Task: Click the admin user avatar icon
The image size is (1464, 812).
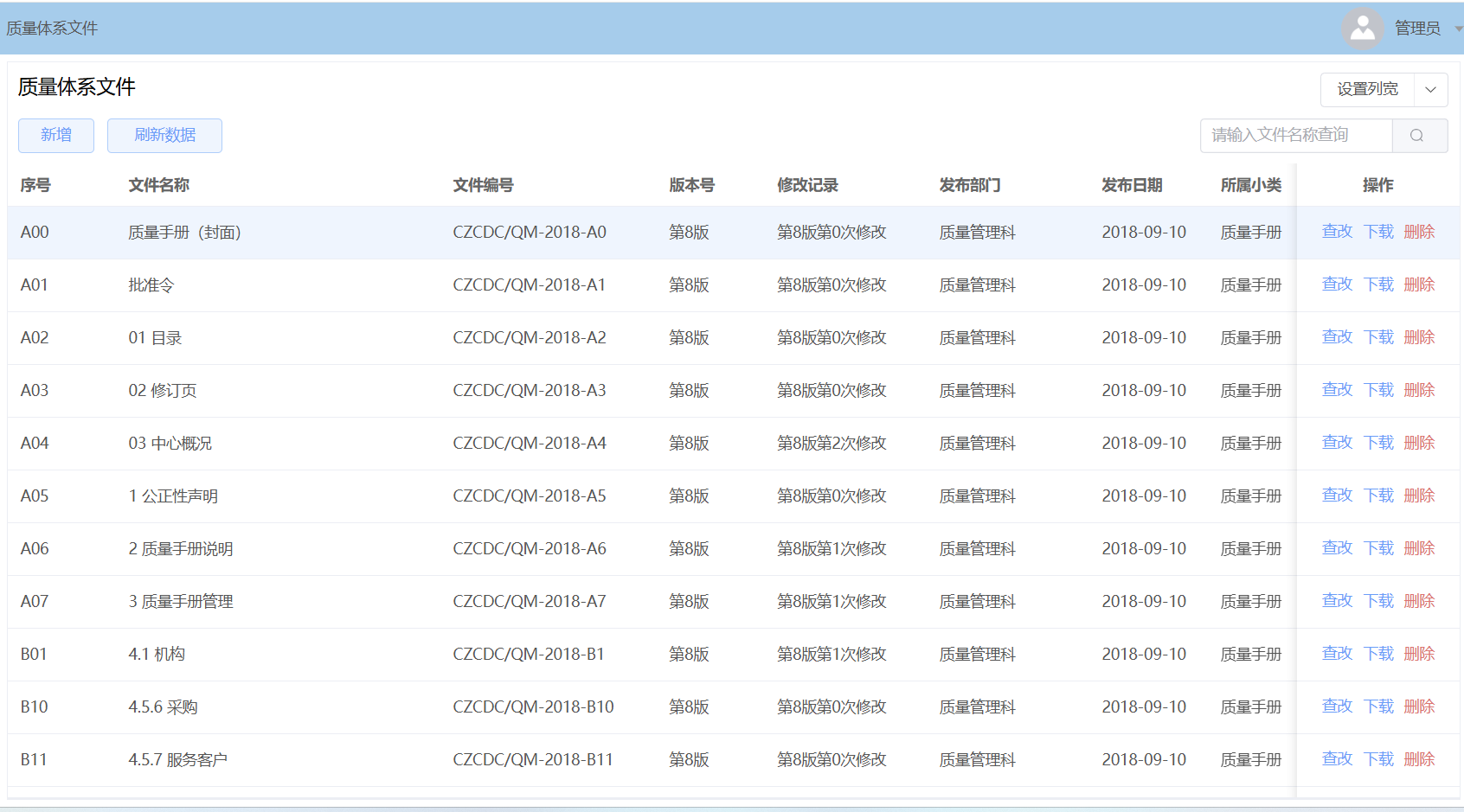Action: click(x=1363, y=29)
